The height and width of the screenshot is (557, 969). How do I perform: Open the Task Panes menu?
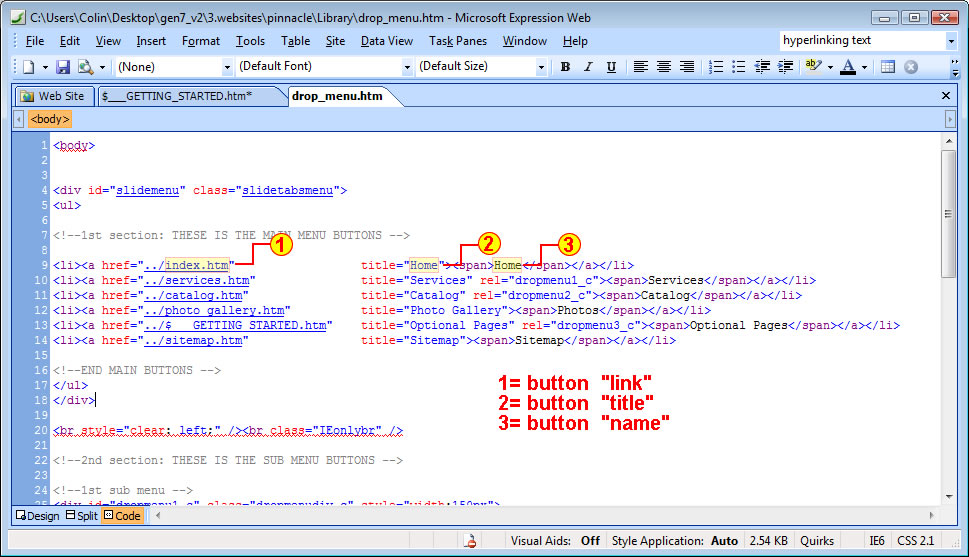tap(458, 41)
